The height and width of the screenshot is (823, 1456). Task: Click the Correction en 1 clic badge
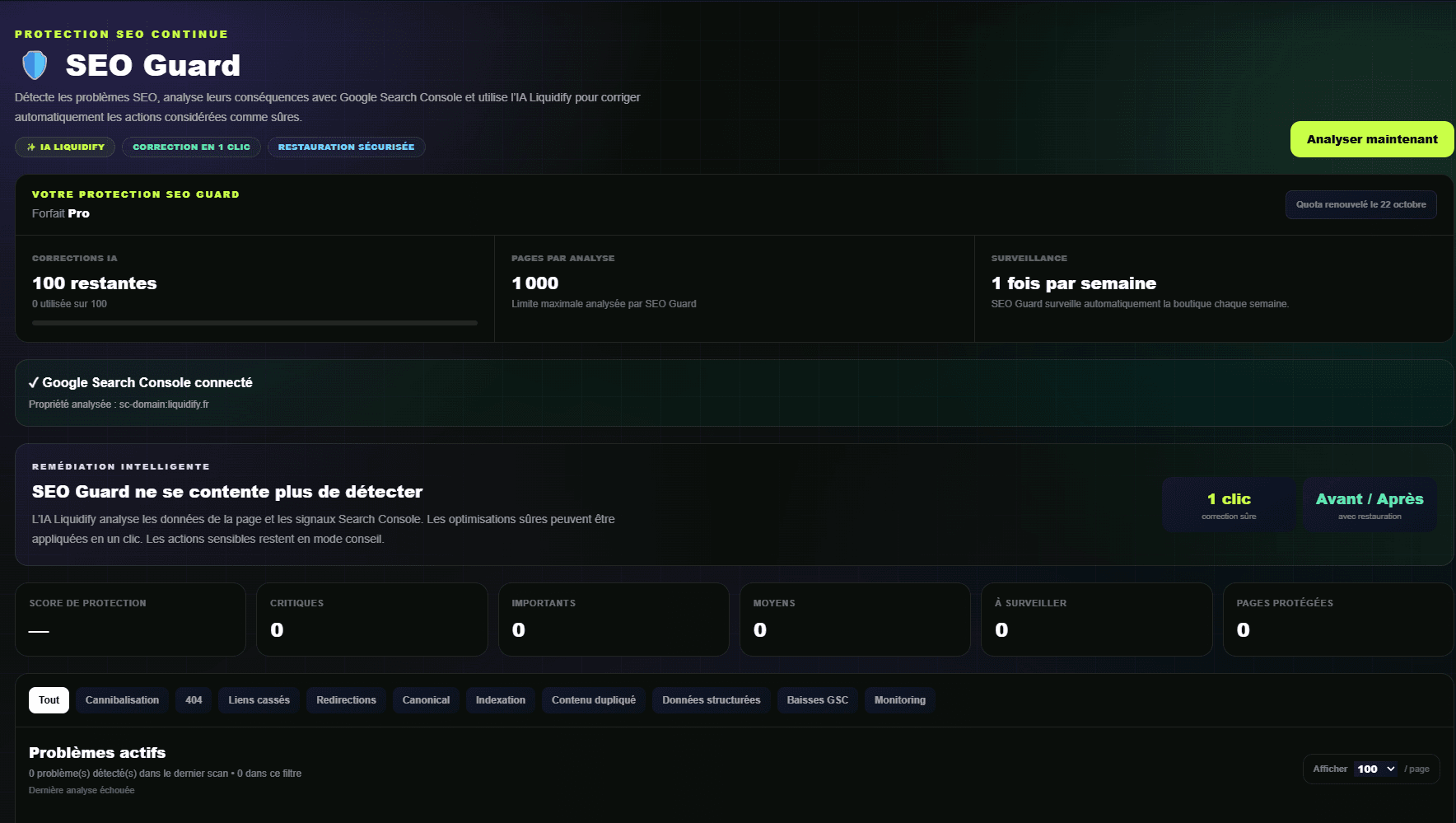coord(191,147)
